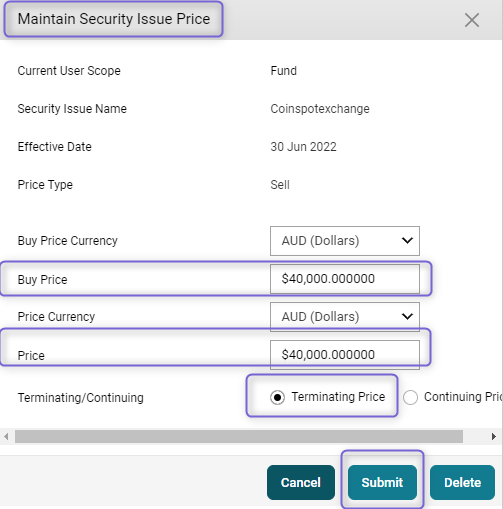Click the 30 Jun 2022 effective date
The image size is (503, 509).
303,147
